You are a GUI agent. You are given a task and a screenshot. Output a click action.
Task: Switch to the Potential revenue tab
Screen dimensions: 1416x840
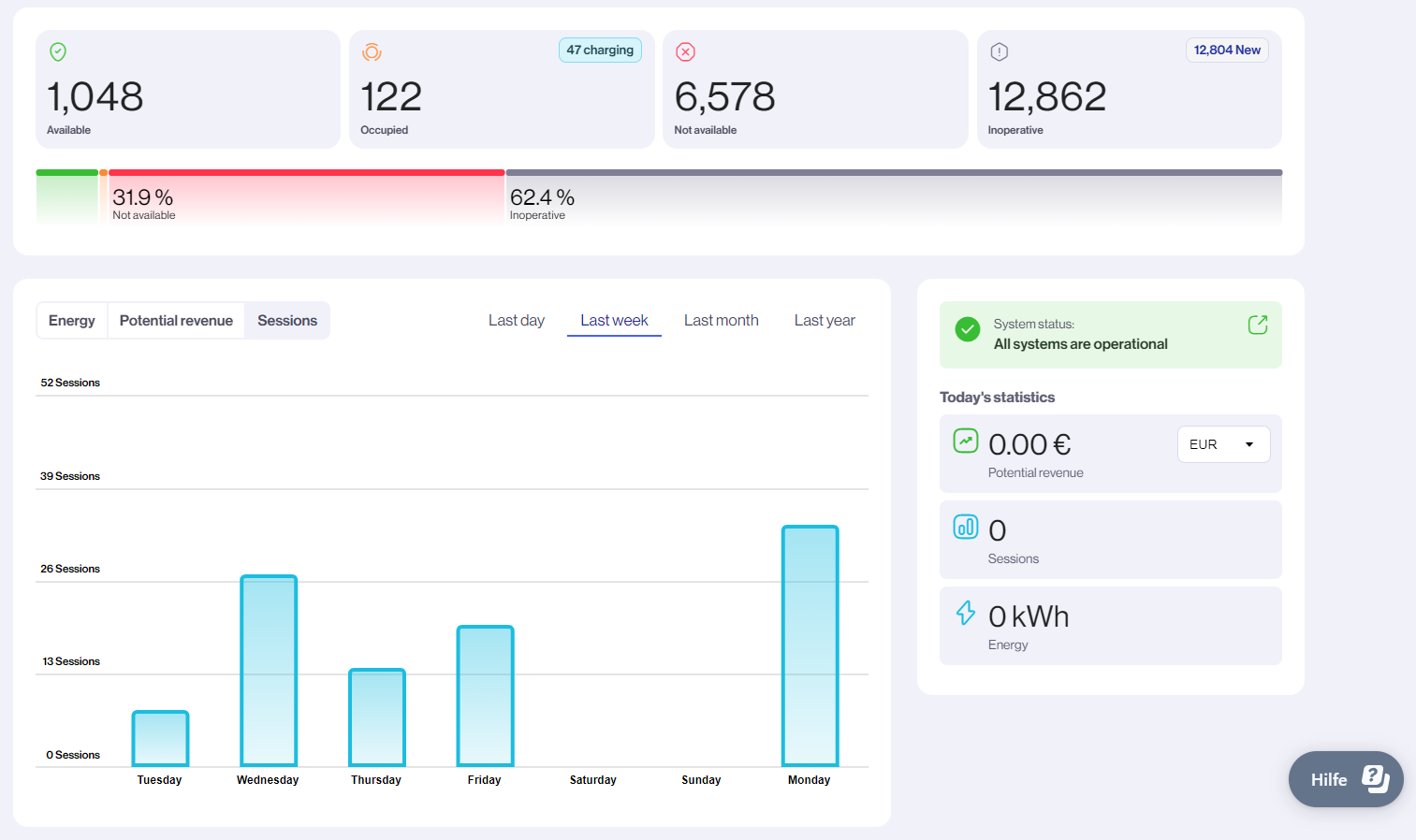tap(176, 320)
